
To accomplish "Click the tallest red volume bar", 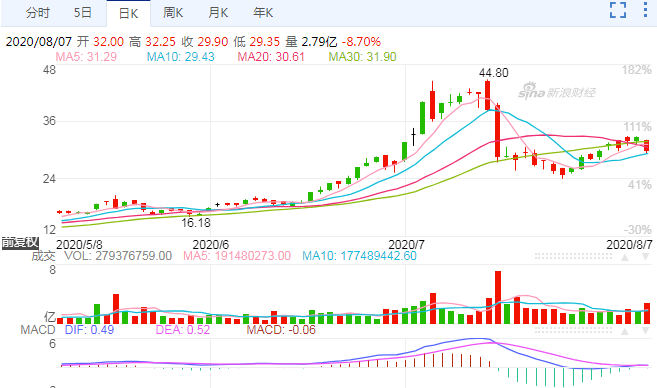I will click(498, 297).
